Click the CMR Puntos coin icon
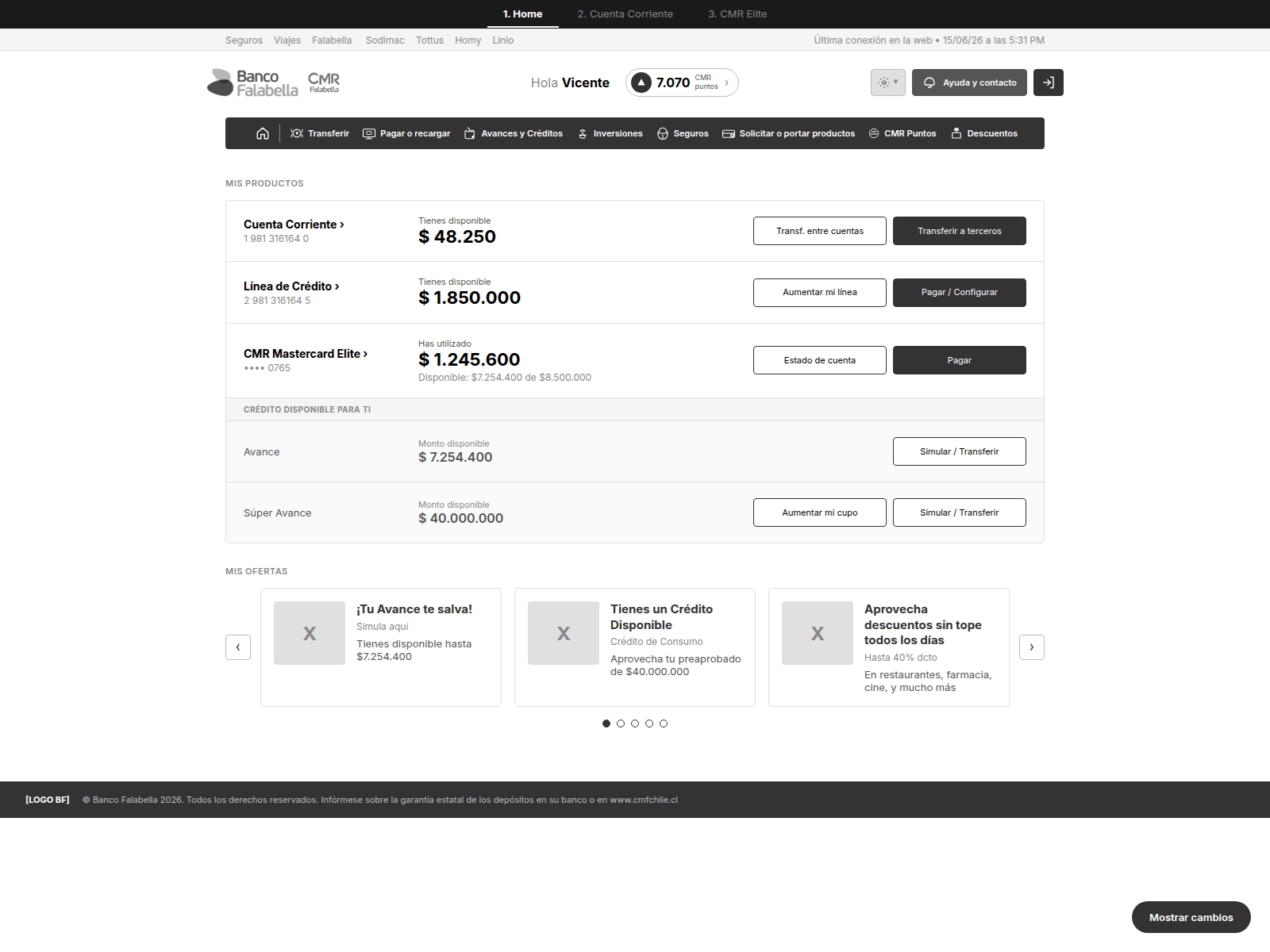Screen dimensions: 1270x952 [874, 133]
